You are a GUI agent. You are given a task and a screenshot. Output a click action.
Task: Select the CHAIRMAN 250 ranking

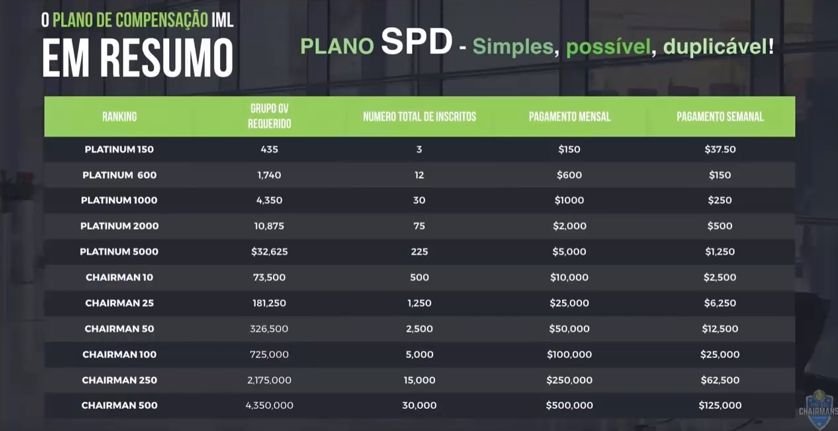pos(119,380)
